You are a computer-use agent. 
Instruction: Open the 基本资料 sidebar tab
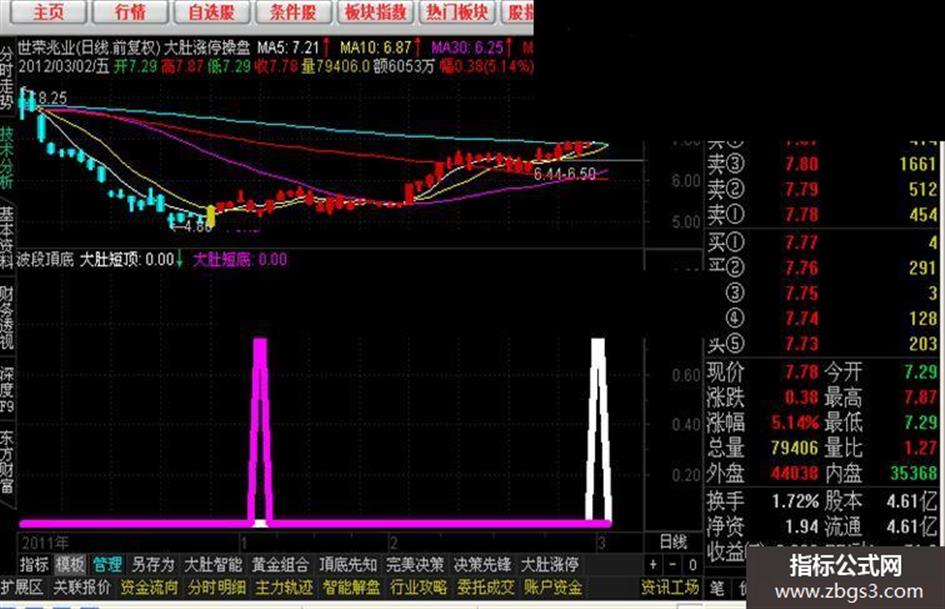coord(7,238)
